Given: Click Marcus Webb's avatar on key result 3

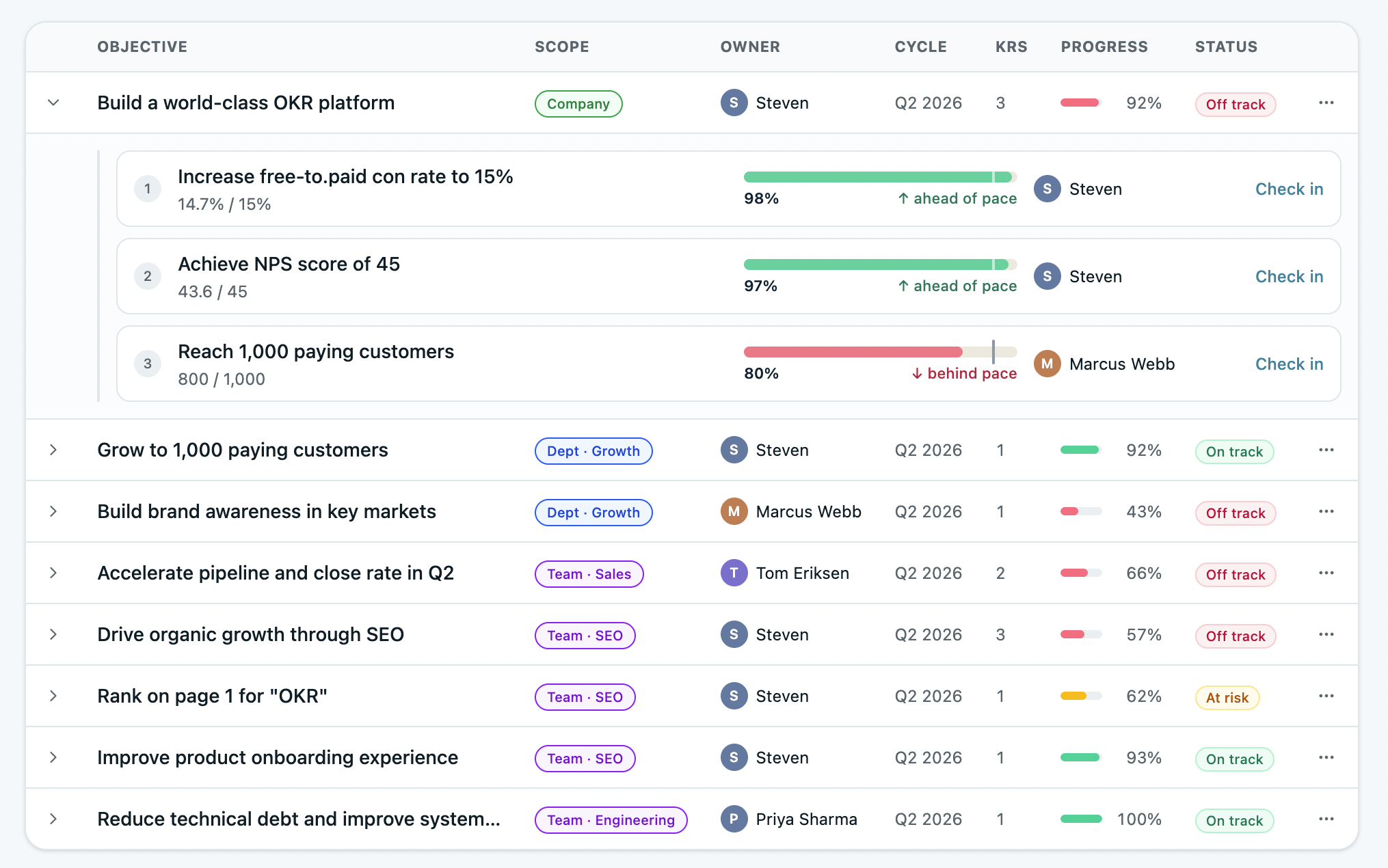Looking at the screenshot, I should coord(1047,364).
